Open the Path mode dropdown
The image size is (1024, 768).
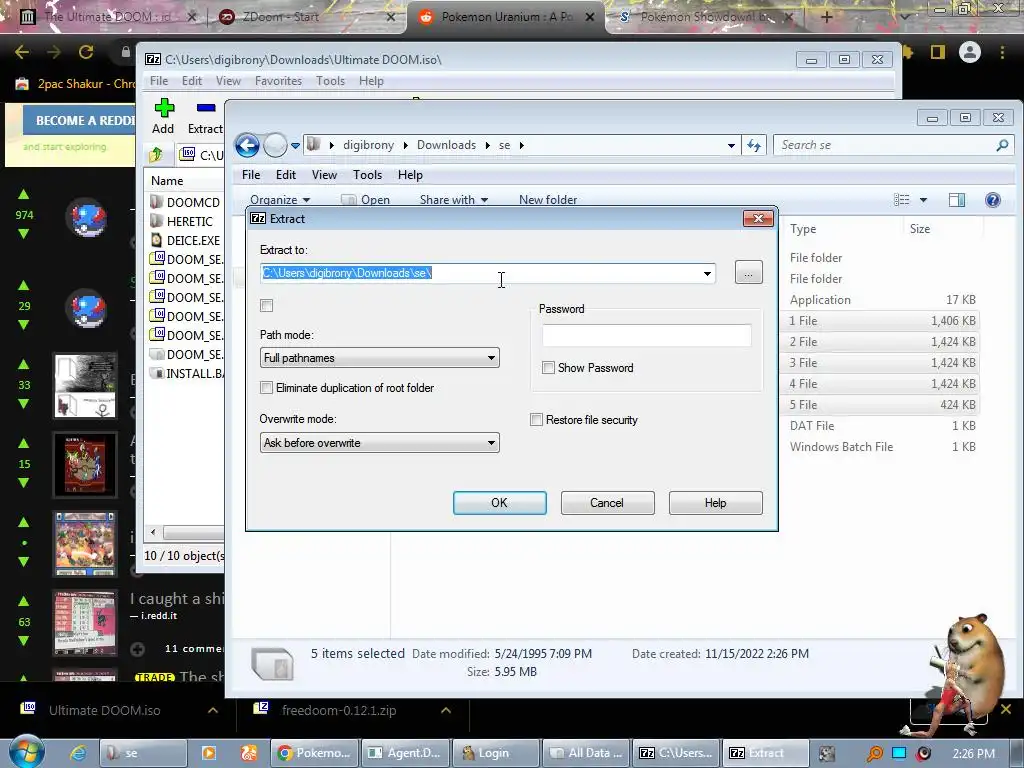point(490,358)
